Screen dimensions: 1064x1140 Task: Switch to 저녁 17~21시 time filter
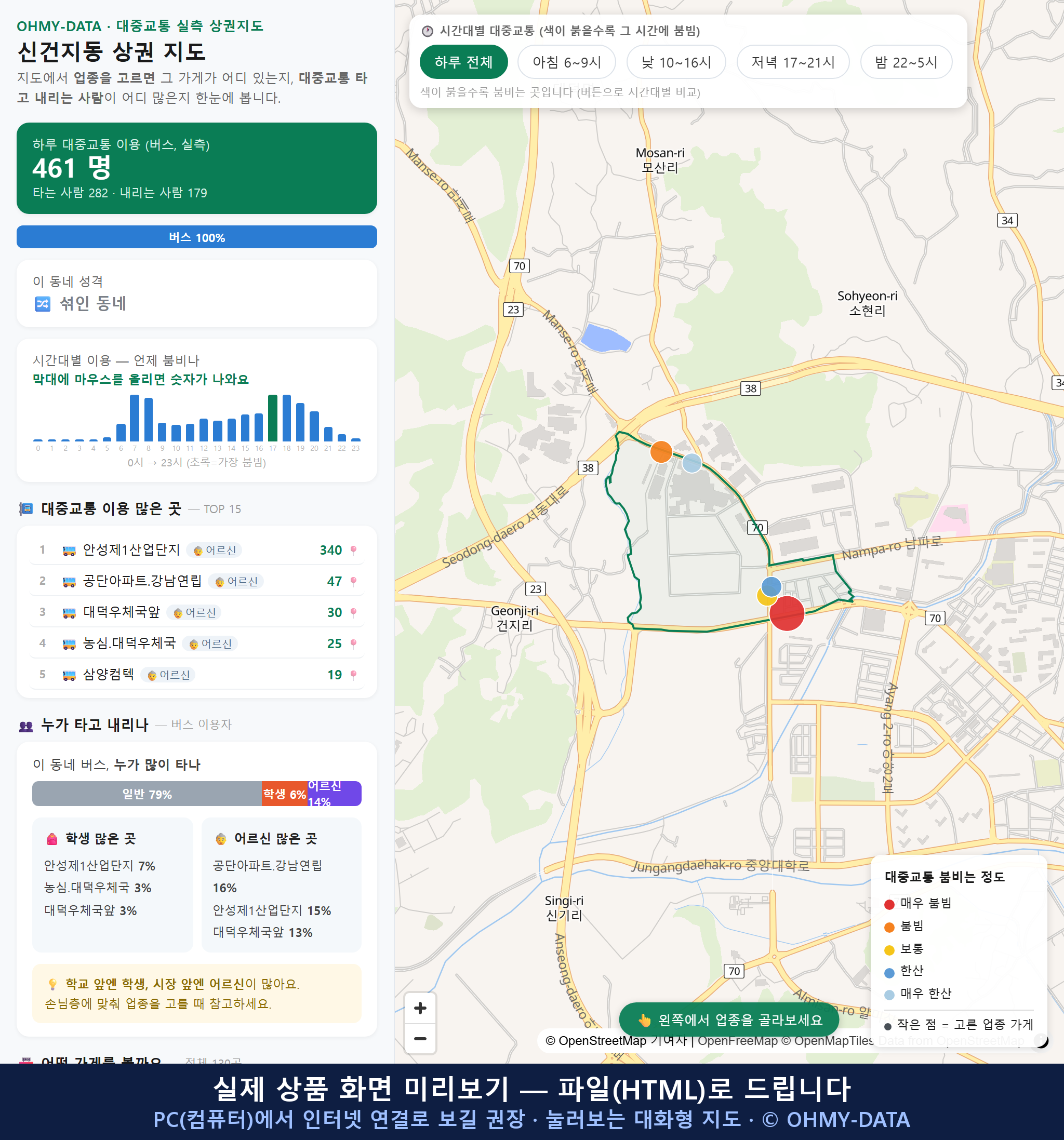[x=793, y=62]
